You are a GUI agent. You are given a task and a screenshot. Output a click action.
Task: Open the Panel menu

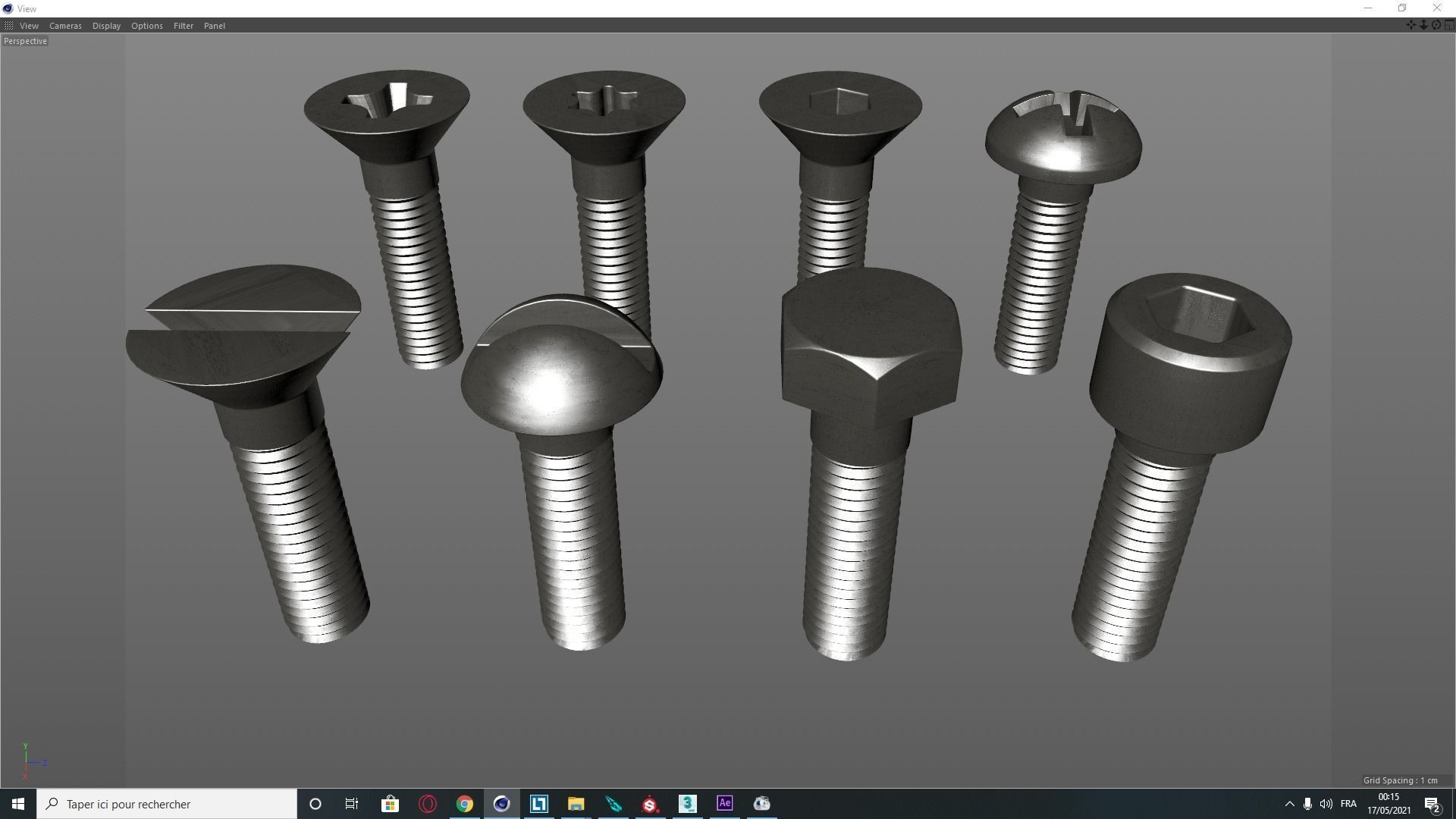tap(214, 26)
